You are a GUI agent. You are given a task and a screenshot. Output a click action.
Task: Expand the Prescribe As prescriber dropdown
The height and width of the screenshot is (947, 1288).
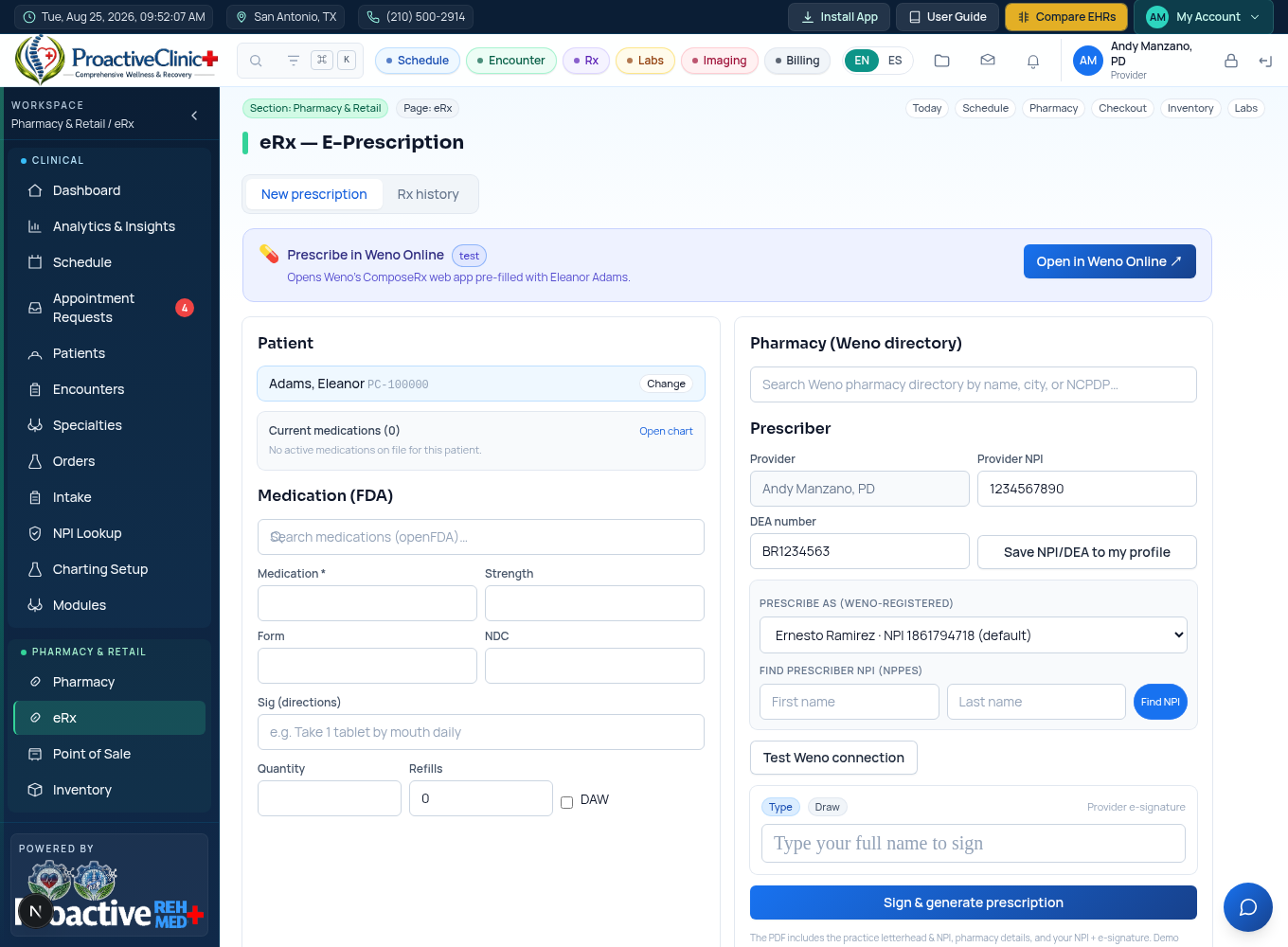(974, 635)
